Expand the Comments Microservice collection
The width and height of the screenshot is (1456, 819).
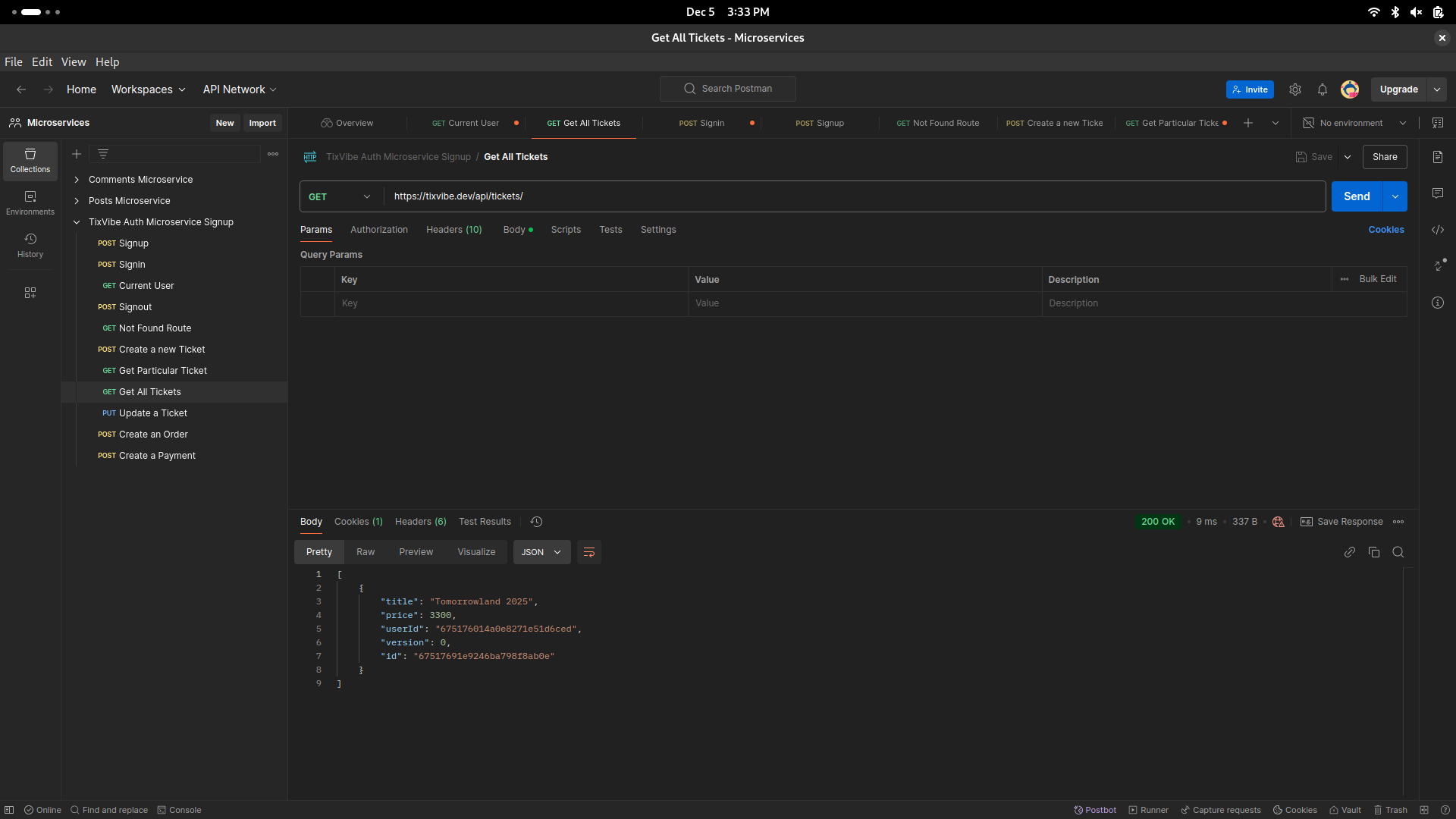coord(77,180)
